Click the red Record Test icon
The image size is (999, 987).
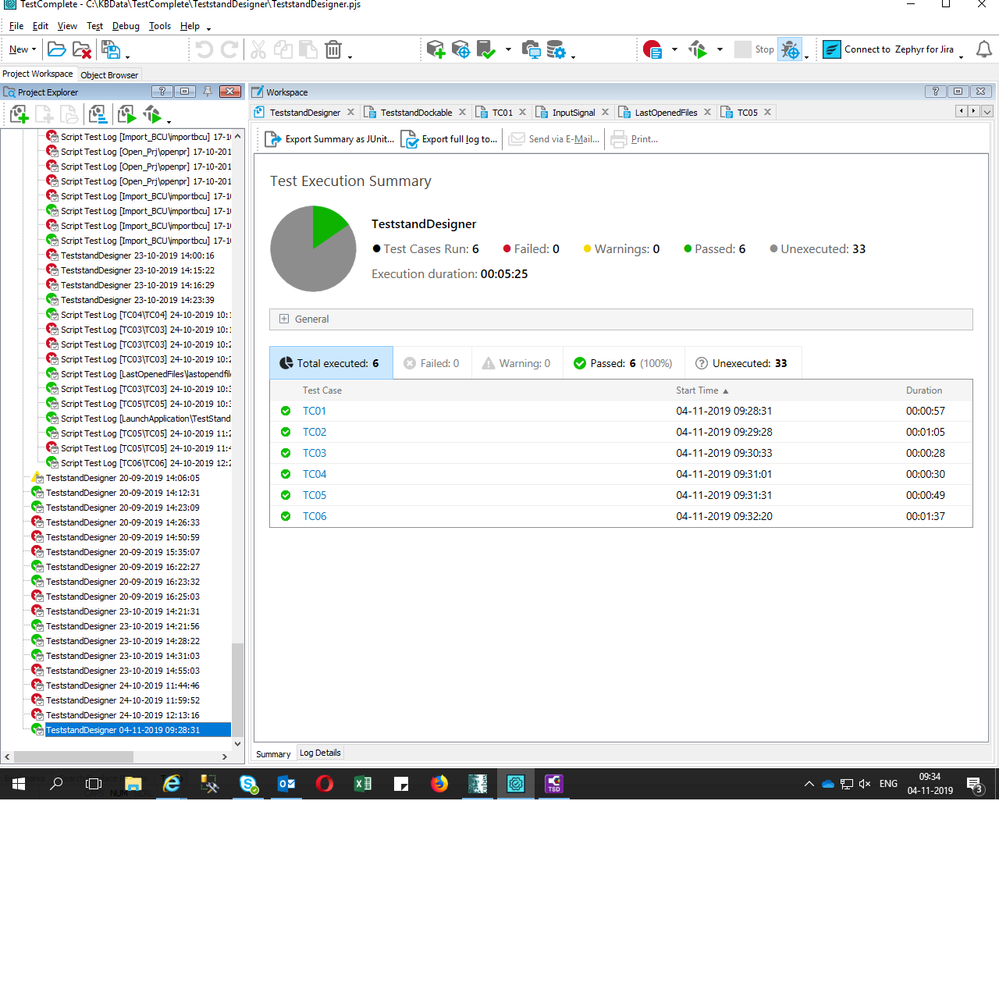point(652,49)
